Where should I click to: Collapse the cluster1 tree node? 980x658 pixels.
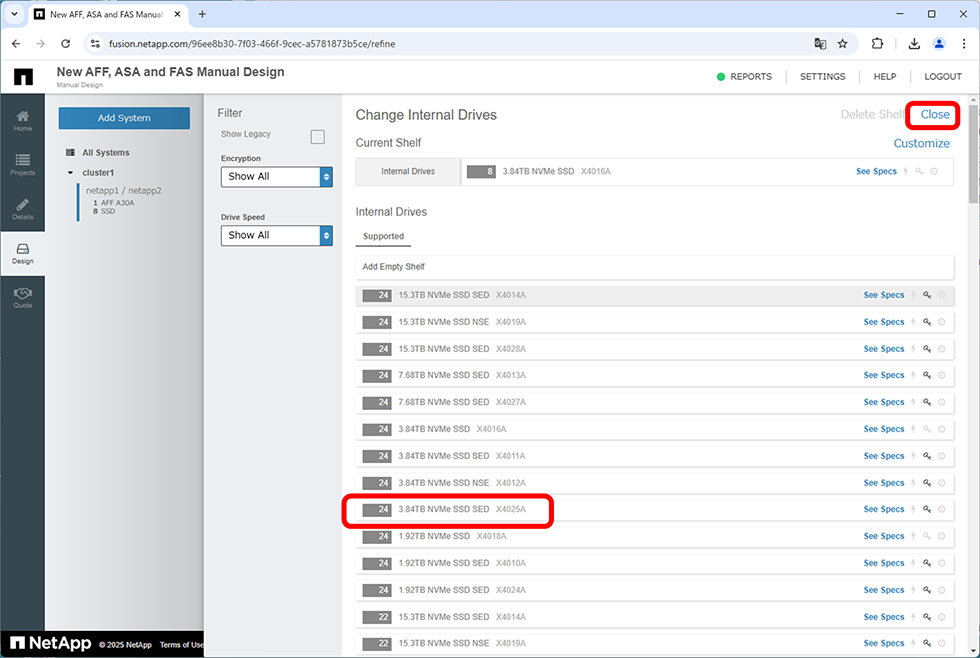pos(70,172)
